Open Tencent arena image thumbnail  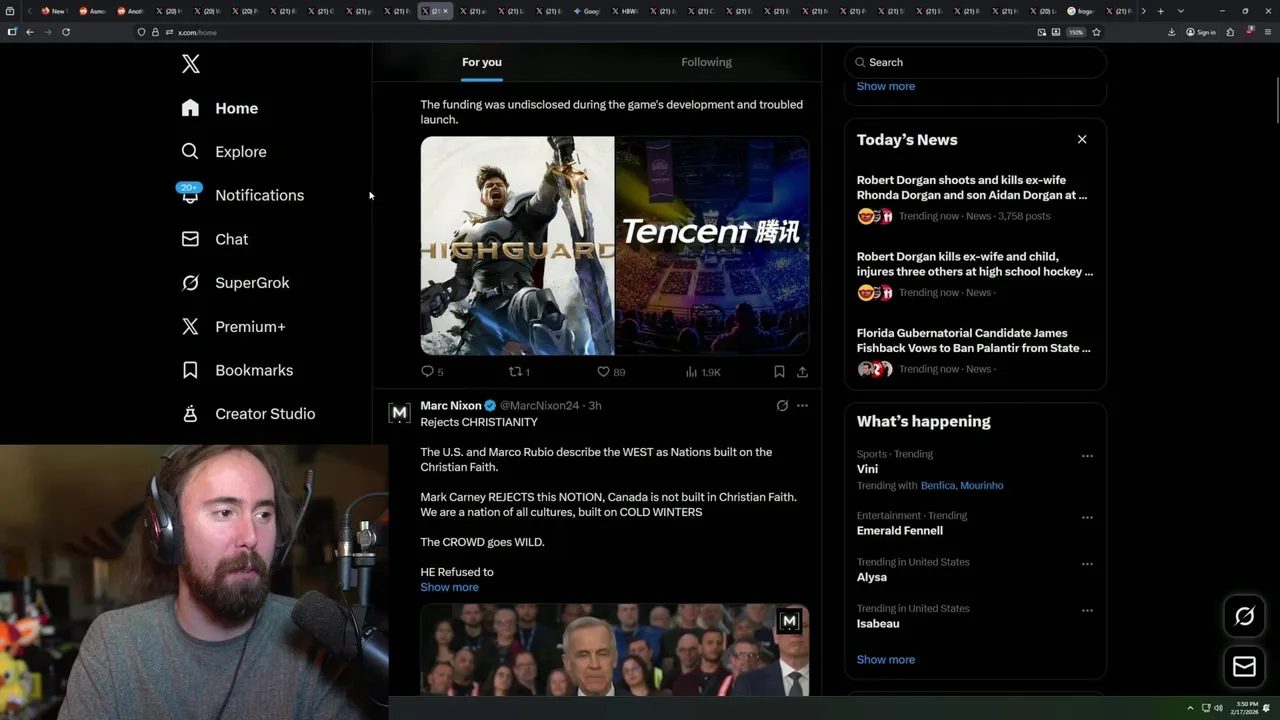click(712, 246)
